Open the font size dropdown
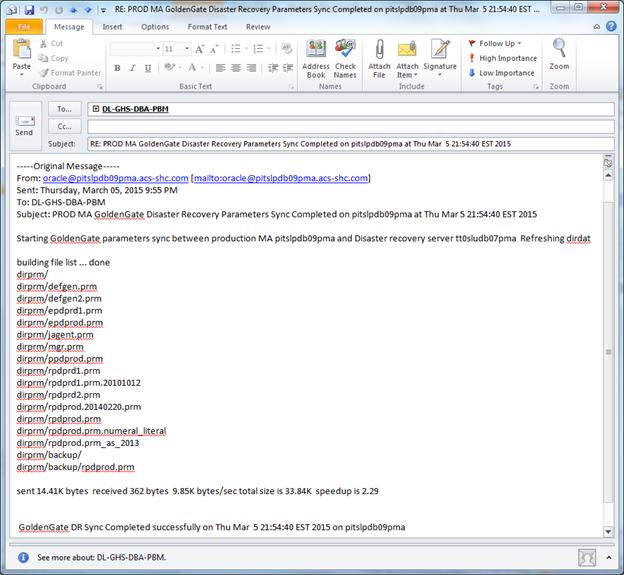This screenshot has width=624, height=575. [186, 48]
